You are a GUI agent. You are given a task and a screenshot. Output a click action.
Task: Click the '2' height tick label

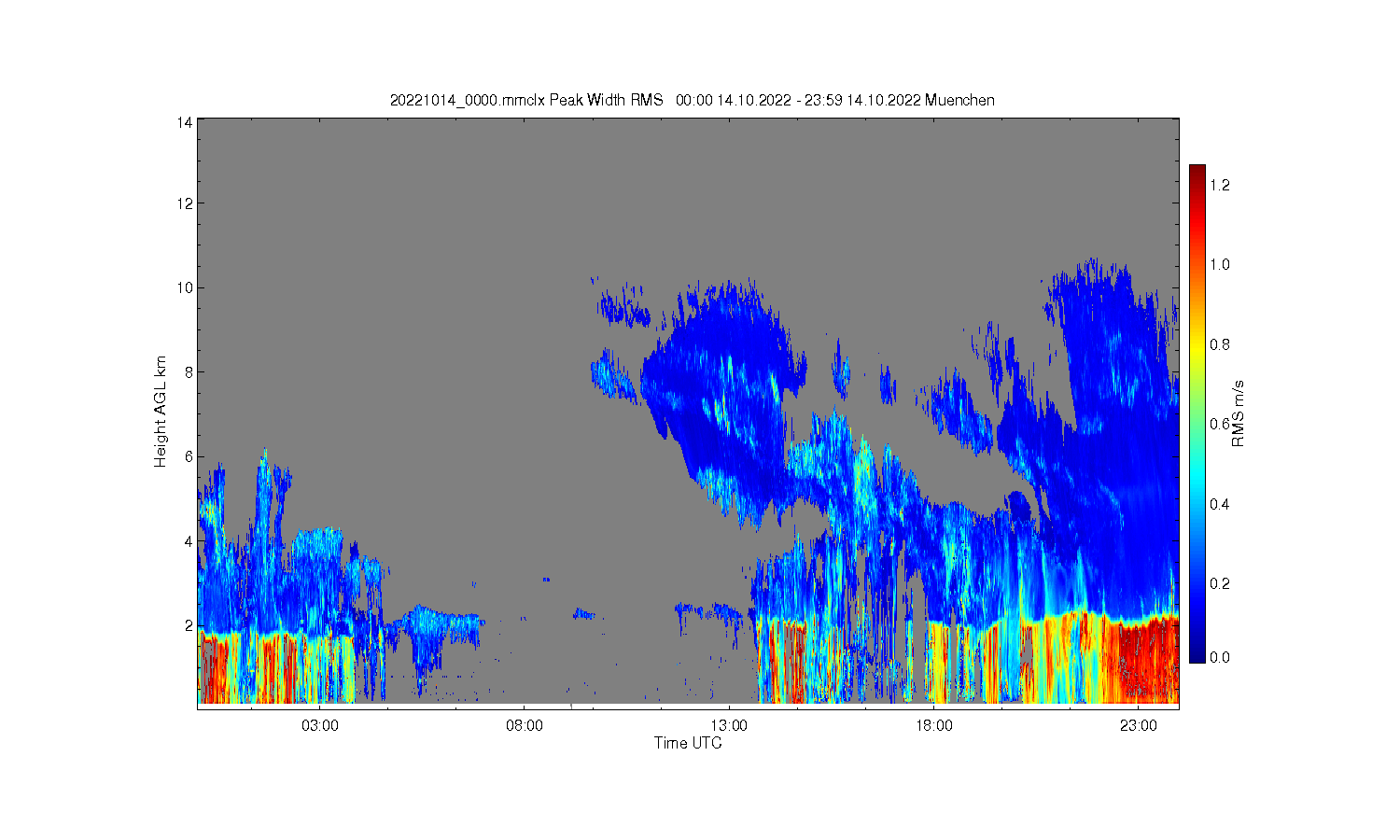189,624
